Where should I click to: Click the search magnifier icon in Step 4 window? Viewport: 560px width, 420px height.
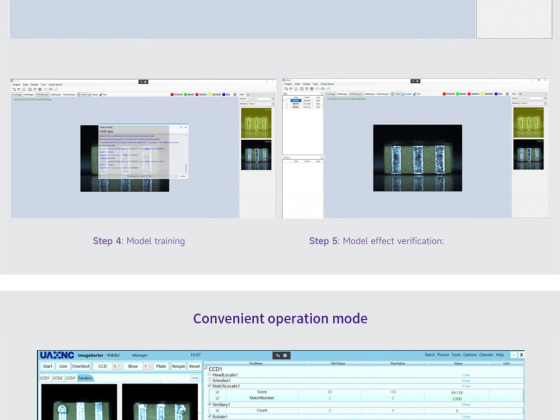pos(273,99)
